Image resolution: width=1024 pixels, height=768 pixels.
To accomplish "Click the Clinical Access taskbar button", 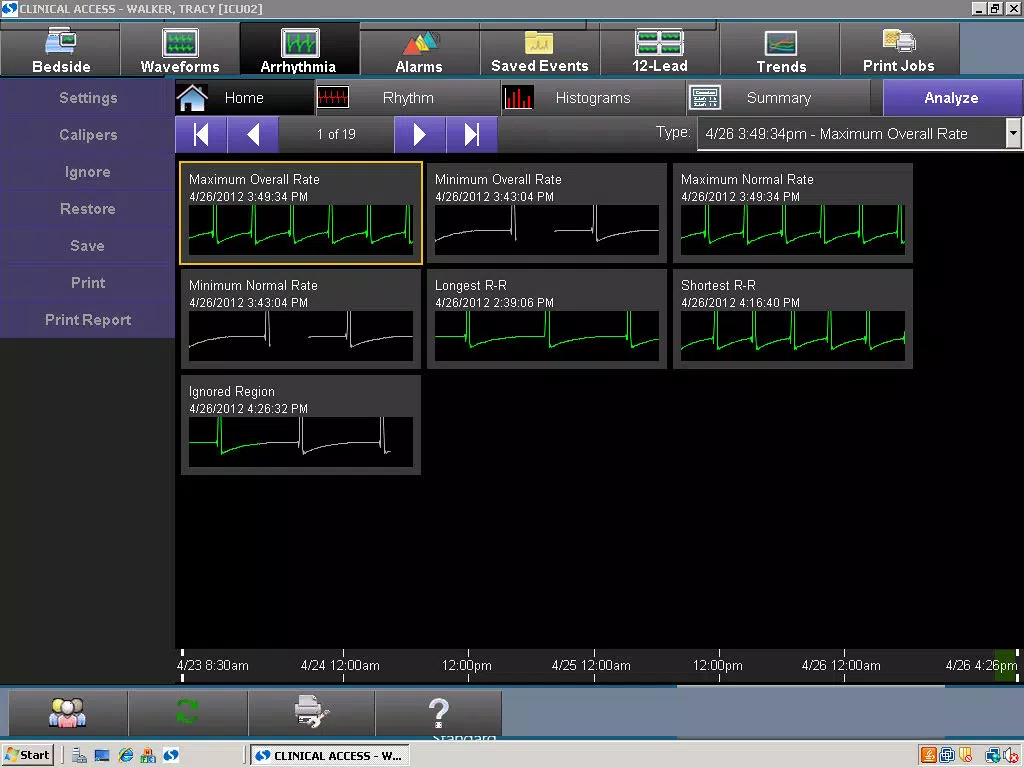I will click(x=330, y=756).
